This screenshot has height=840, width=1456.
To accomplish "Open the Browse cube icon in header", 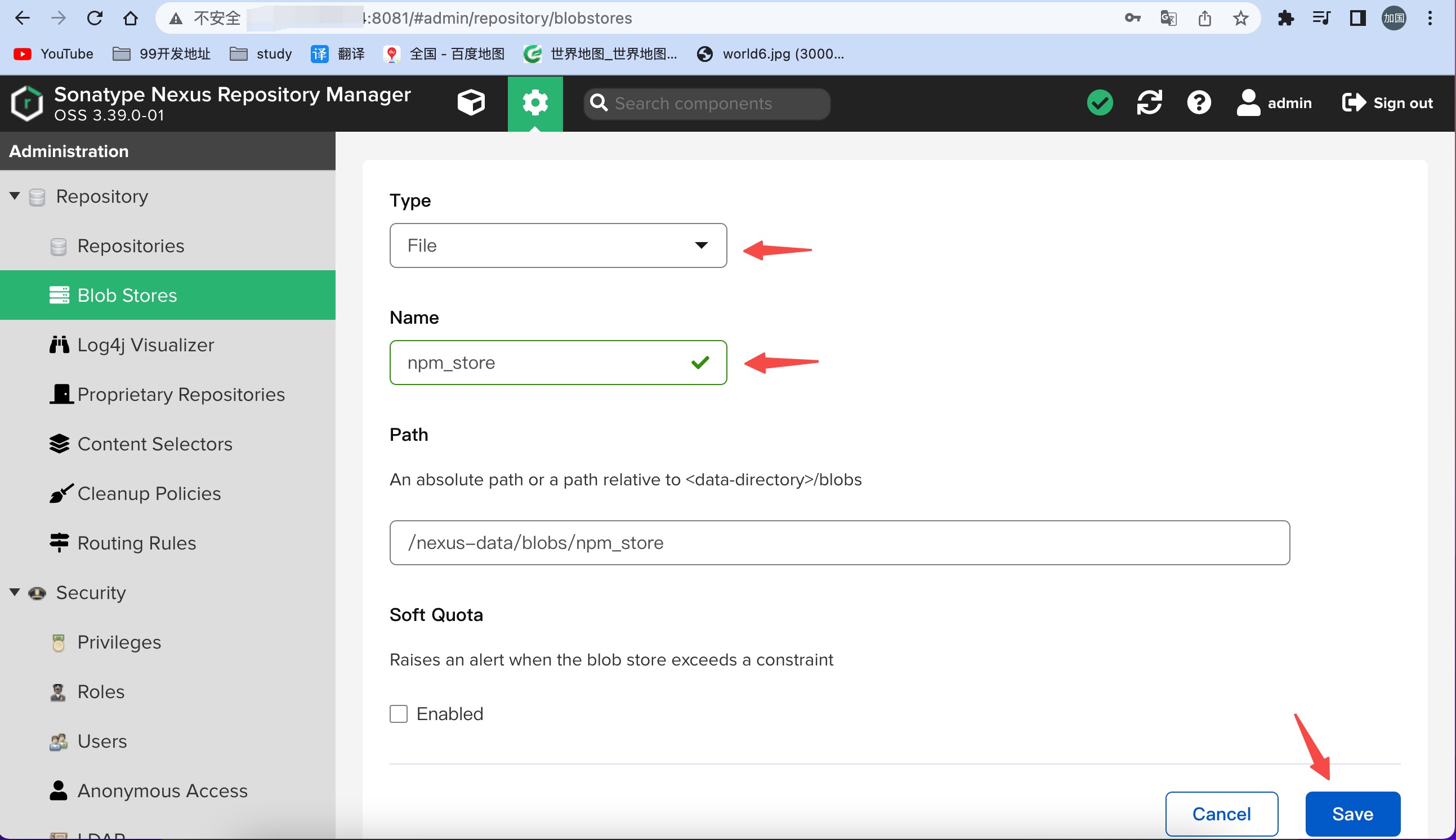I will pos(471,102).
